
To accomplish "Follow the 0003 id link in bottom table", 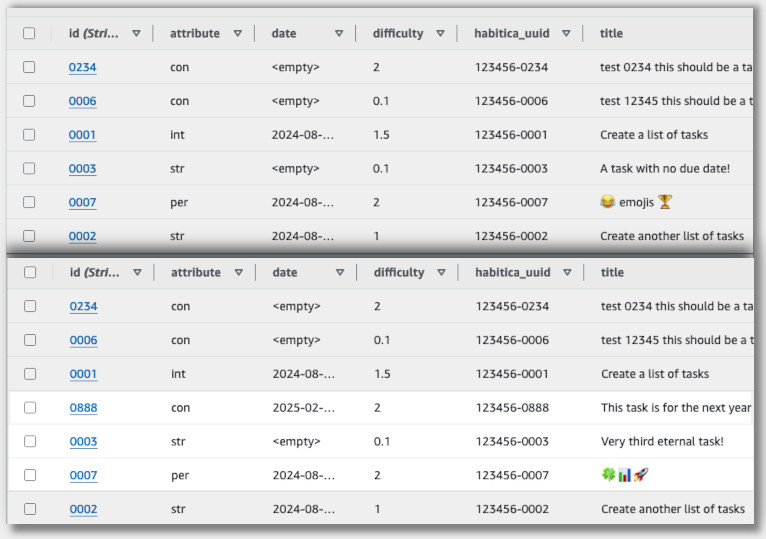I will pyautogui.click(x=84, y=441).
